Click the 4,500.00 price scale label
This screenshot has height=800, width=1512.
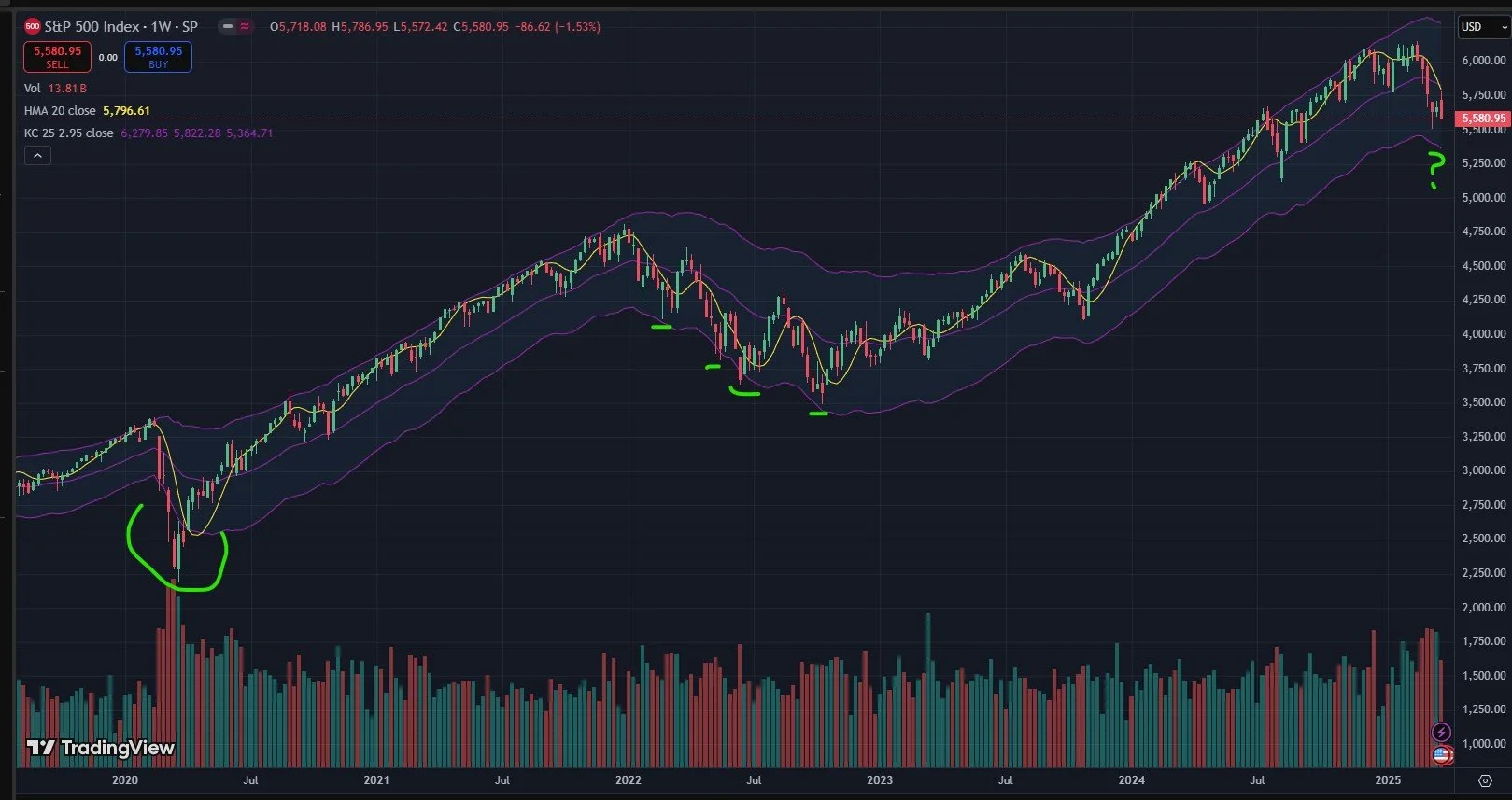point(1484,266)
